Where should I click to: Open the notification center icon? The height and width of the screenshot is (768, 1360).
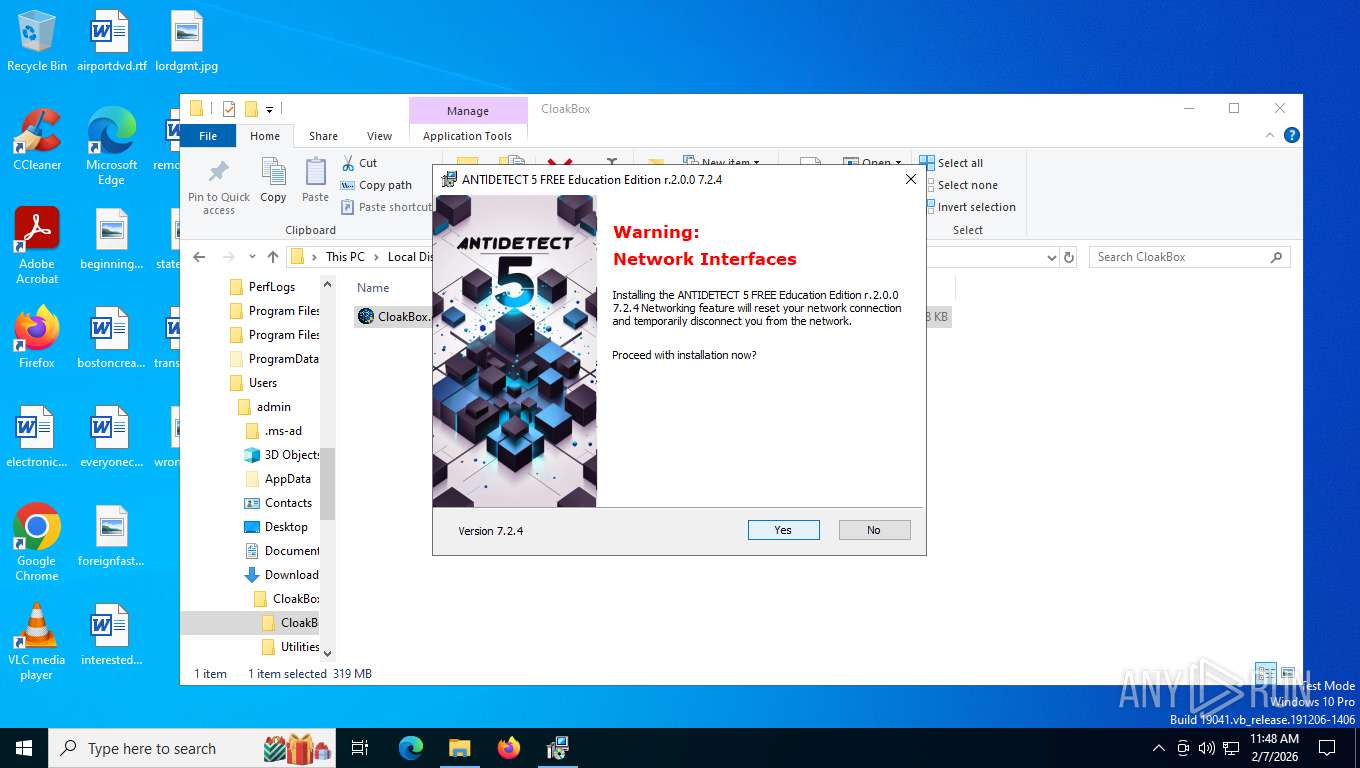point(1327,748)
